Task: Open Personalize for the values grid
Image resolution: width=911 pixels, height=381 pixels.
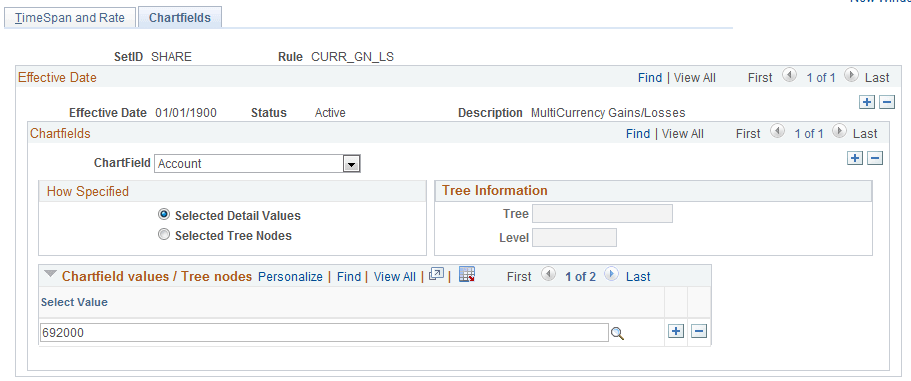Action: [x=290, y=277]
